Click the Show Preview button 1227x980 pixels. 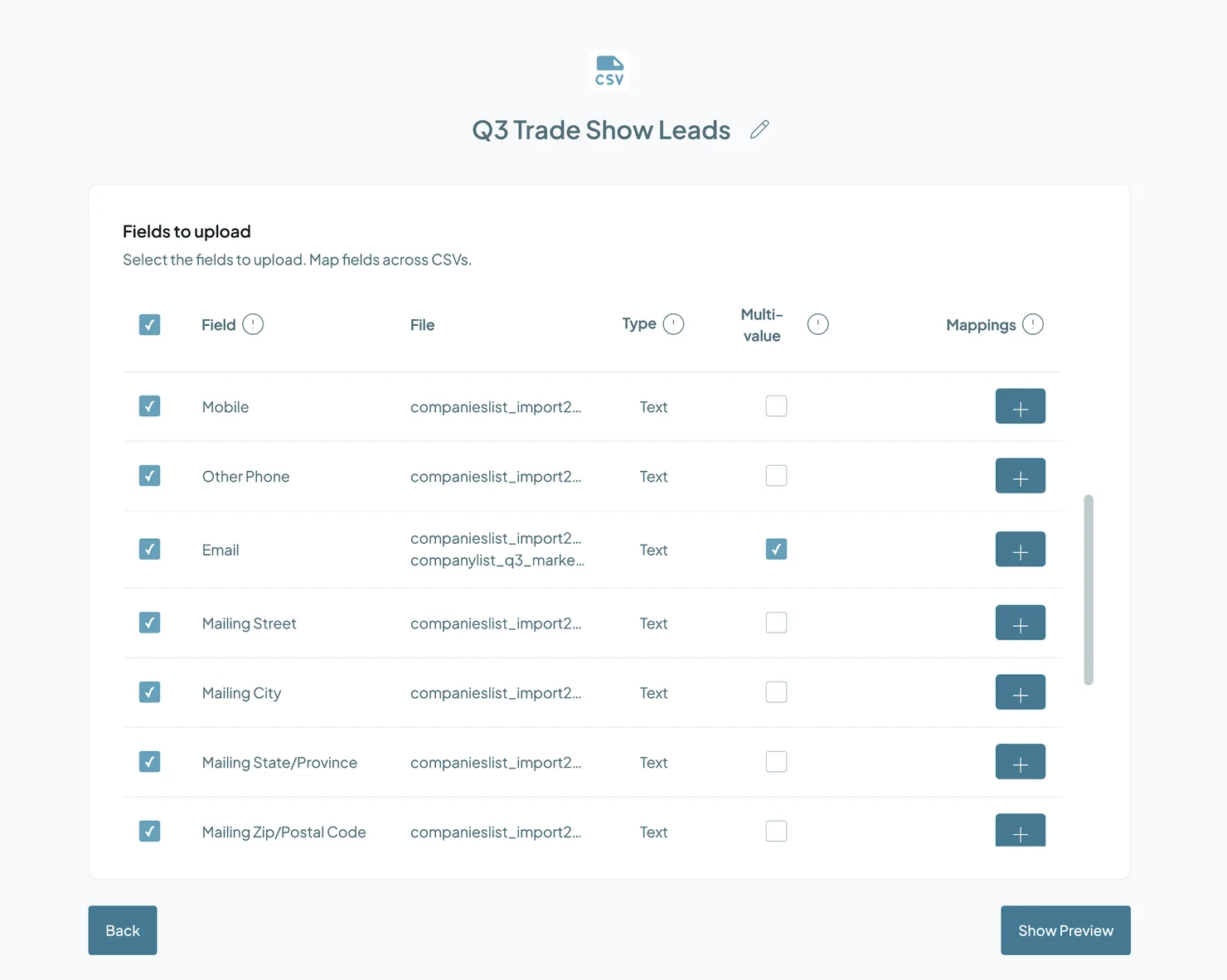pyautogui.click(x=1065, y=930)
